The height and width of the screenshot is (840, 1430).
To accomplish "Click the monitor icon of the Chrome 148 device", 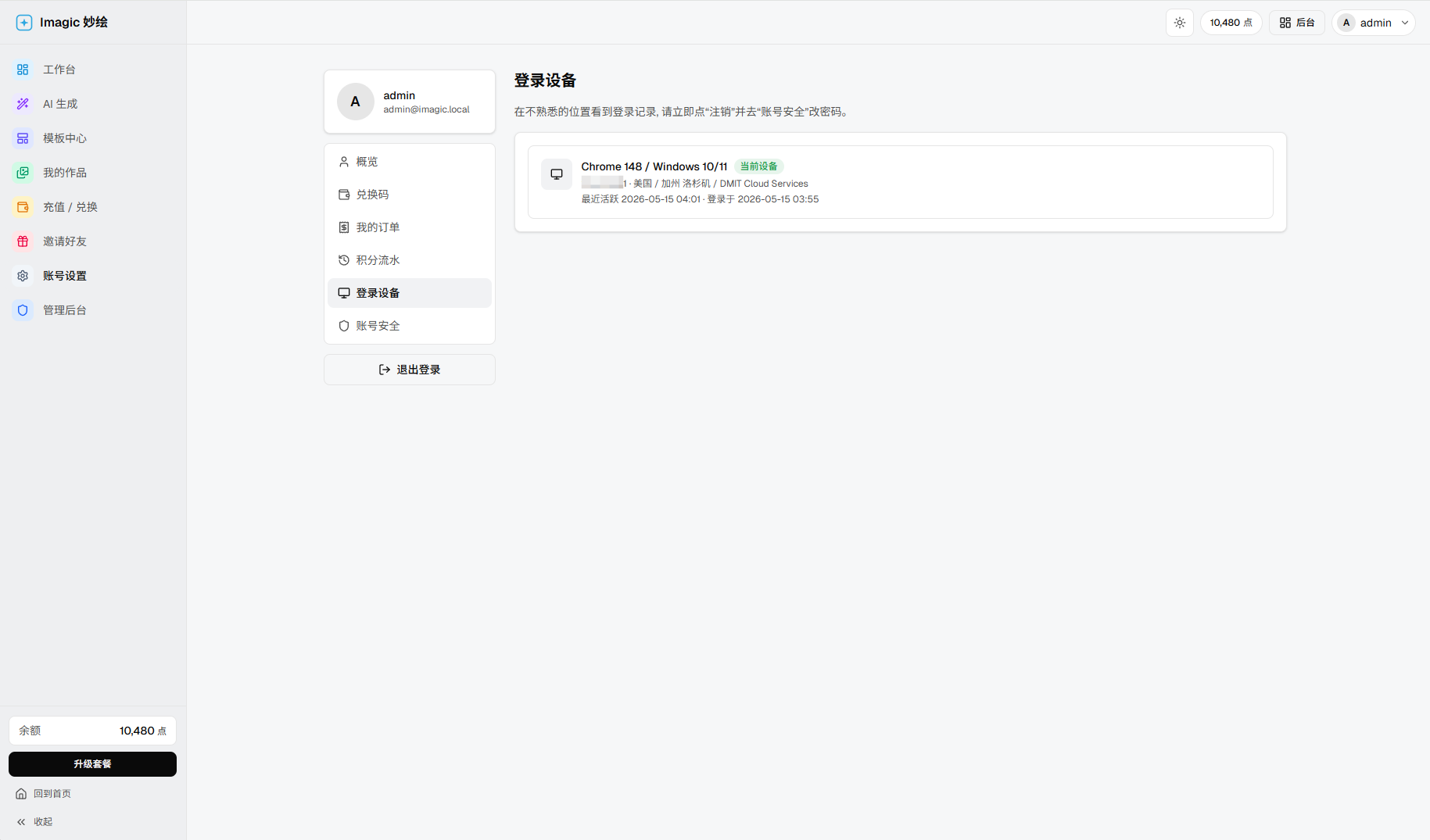I will point(557,174).
